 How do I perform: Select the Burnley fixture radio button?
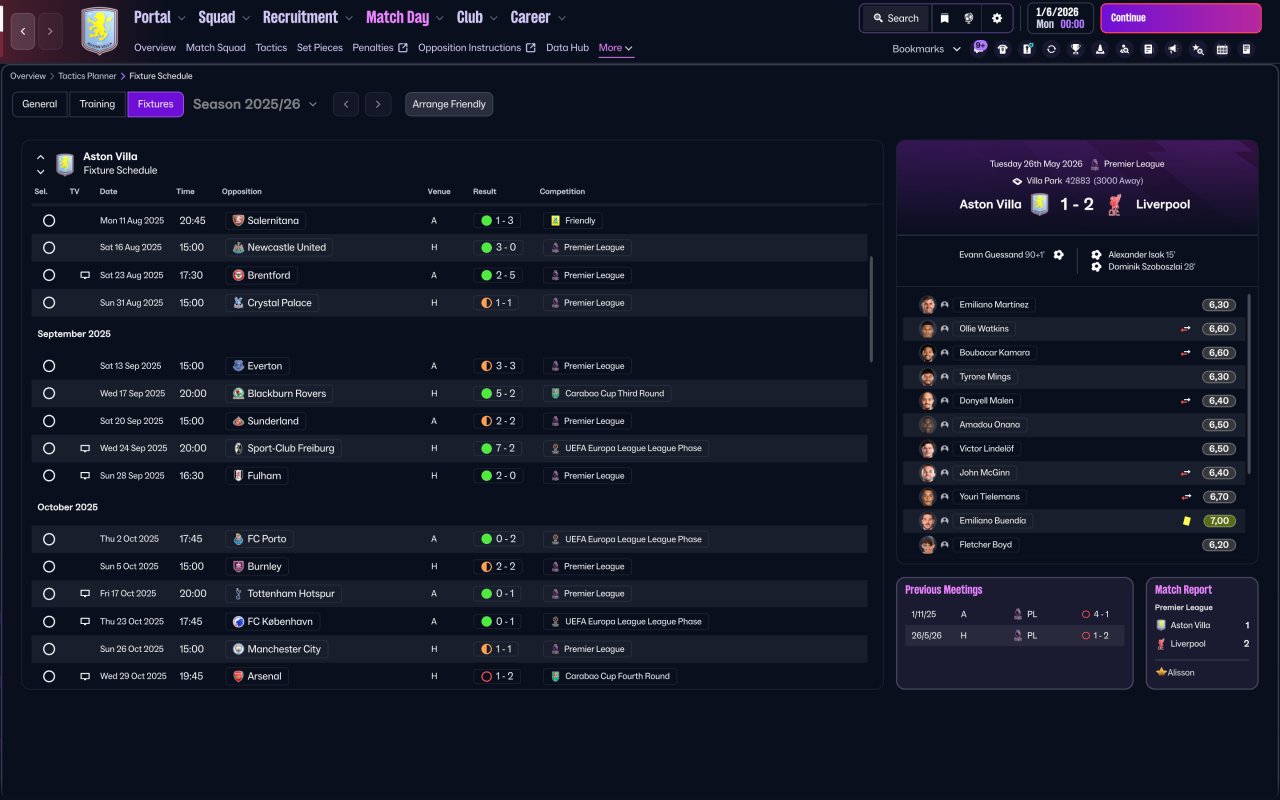point(49,566)
